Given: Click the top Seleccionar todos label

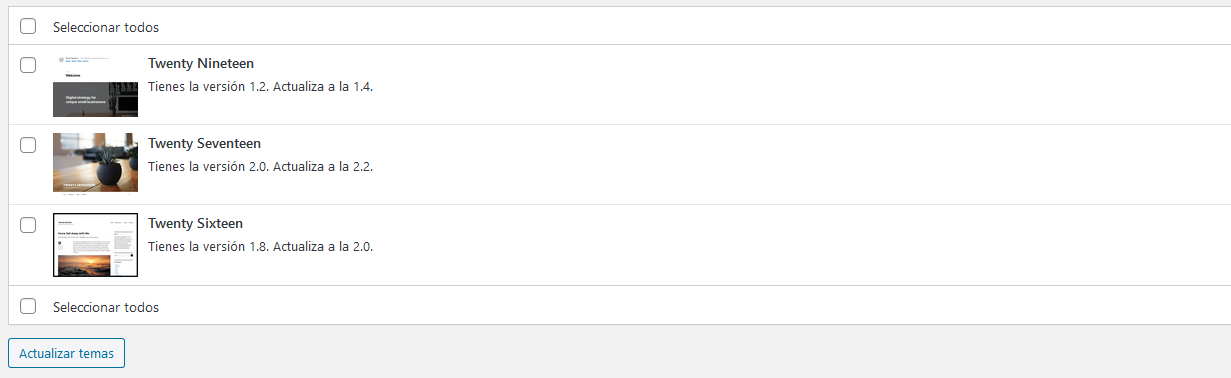Looking at the screenshot, I should 106,27.
